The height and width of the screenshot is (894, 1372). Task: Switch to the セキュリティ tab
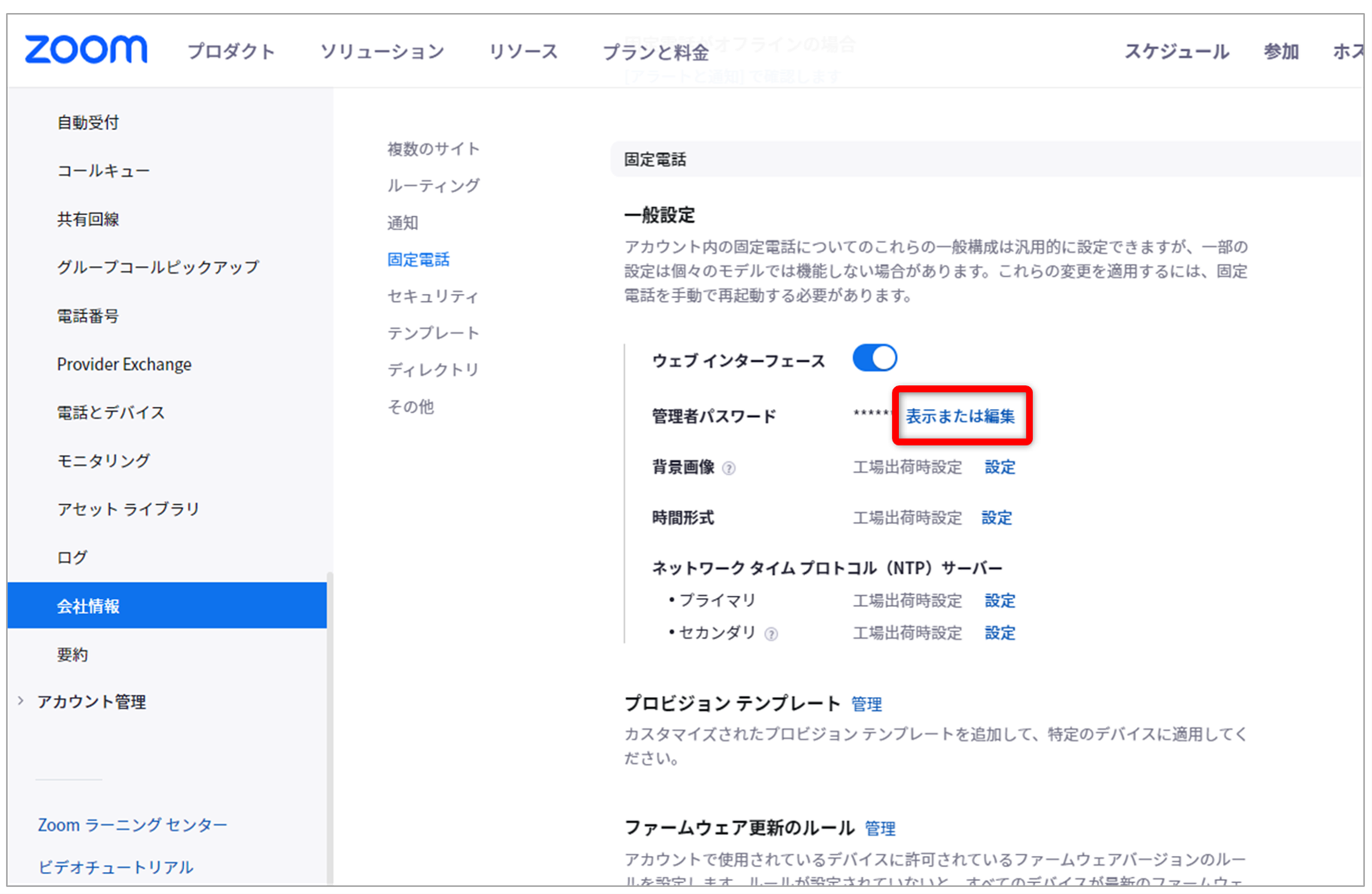point(433,296)
